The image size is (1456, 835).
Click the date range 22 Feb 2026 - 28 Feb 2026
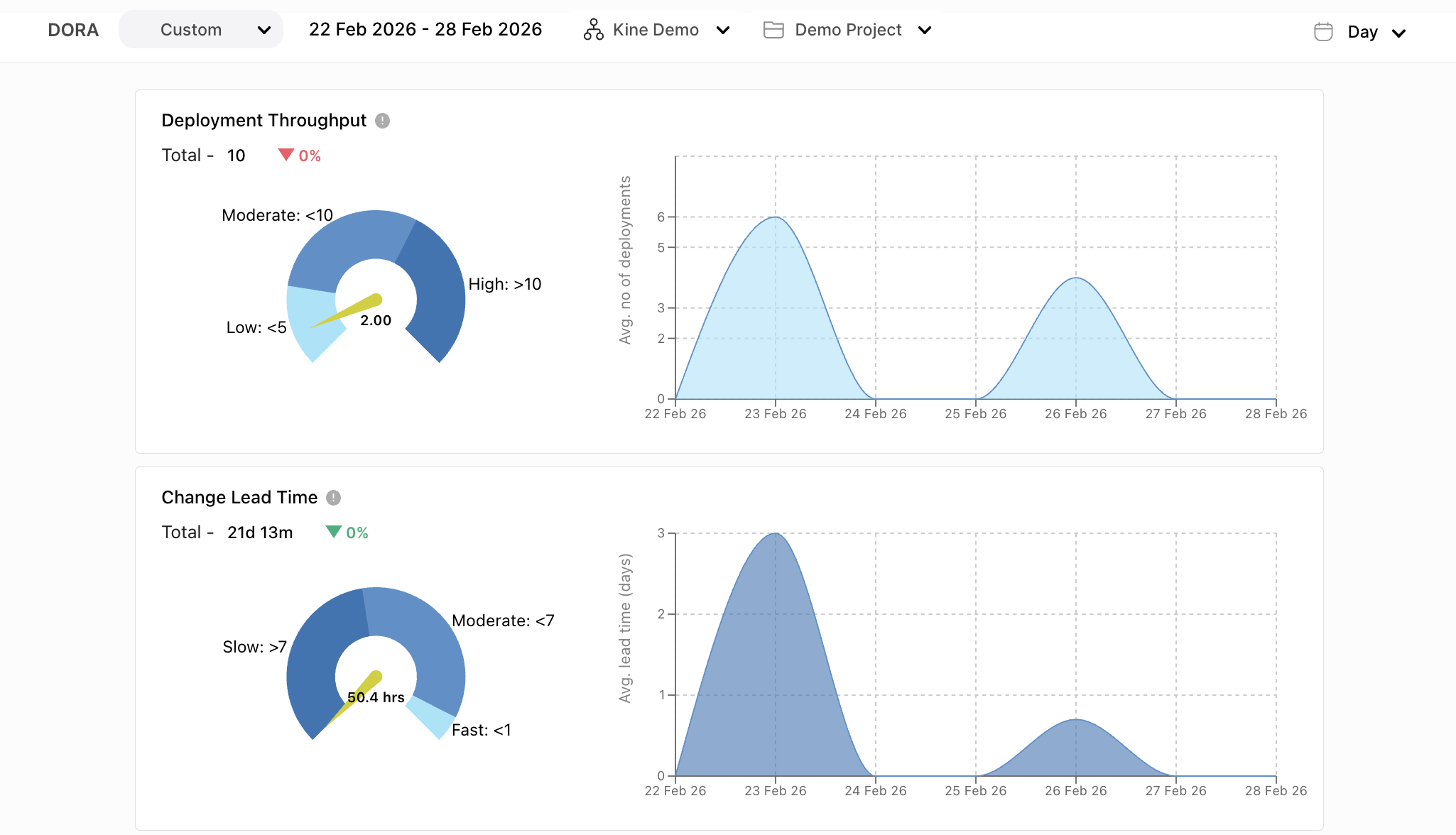pyautogui.click(x=425, y=29)
